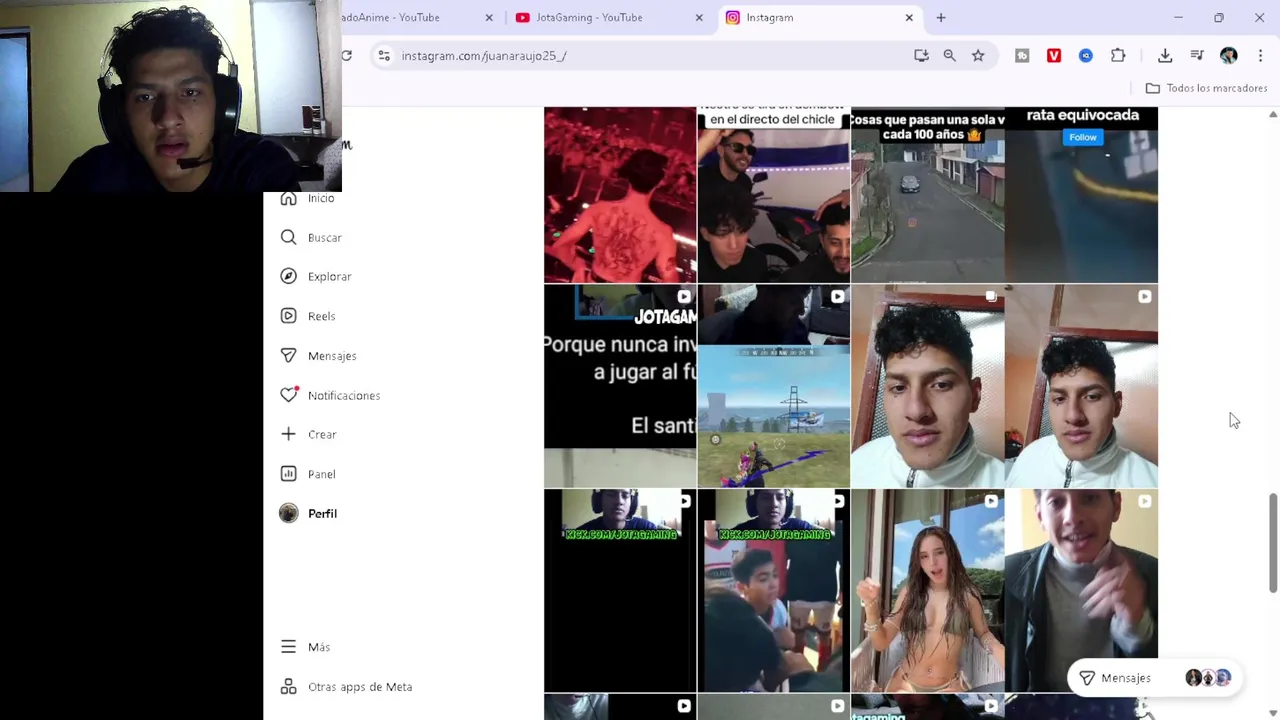The width and height of the screenshot is (1280, 720).
Task: Open the woman in bikini reel
Action: coord(927,591)
